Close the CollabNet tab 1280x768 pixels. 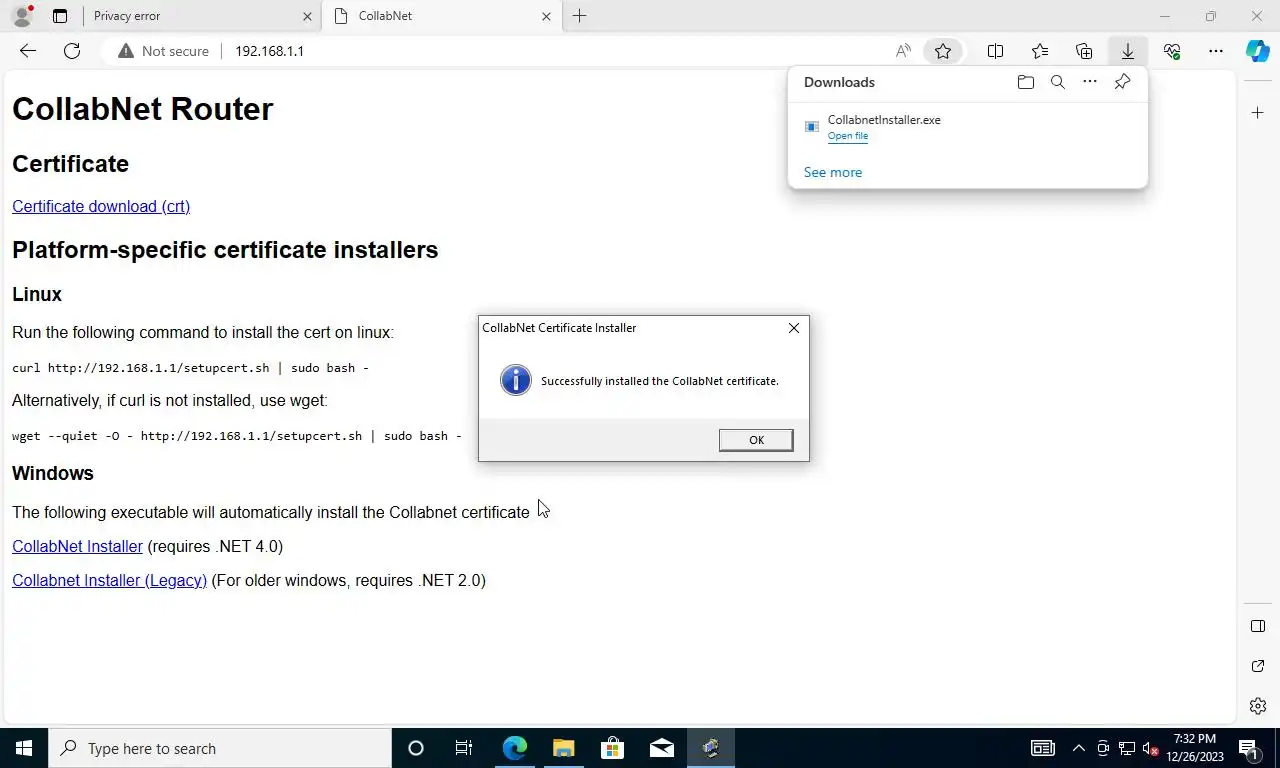pyautogui.click(x=546, y=16)
